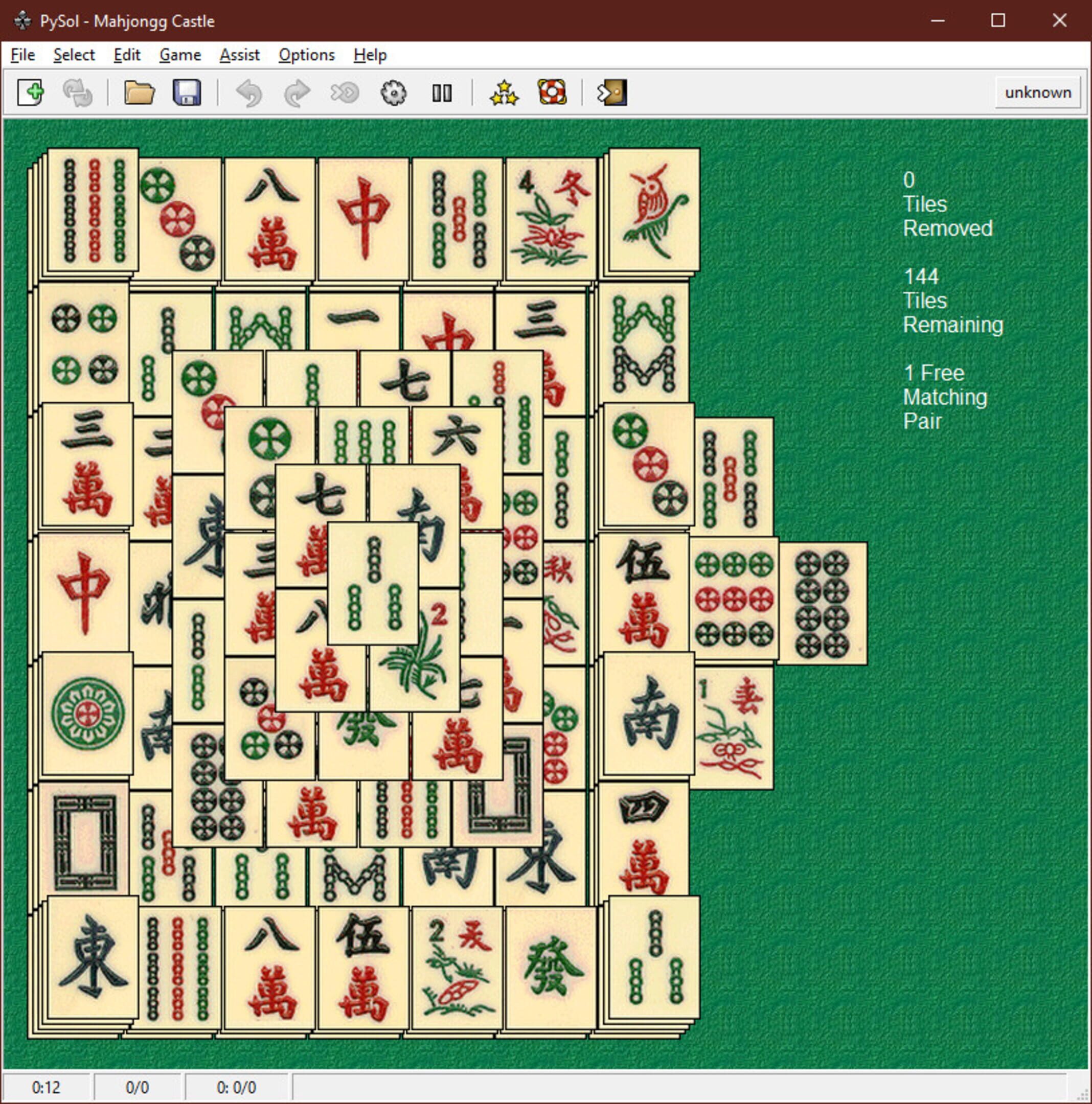Open the game settings gear
1092x1104 pixels.
(393, 93)
